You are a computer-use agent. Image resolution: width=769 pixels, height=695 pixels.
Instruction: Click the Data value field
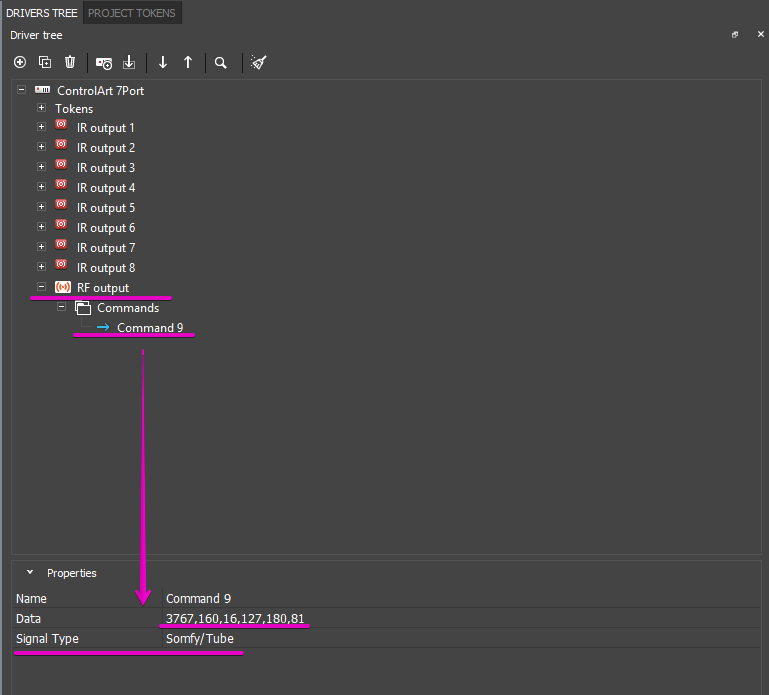(x=235, y=618)
